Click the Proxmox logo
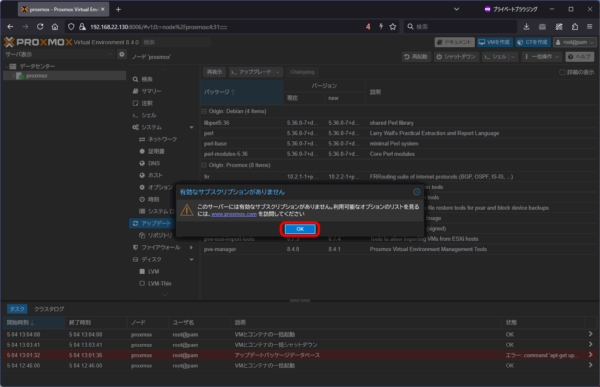This screenshot has height=387, width=600. pyautogui.click(x=38, y=42)
